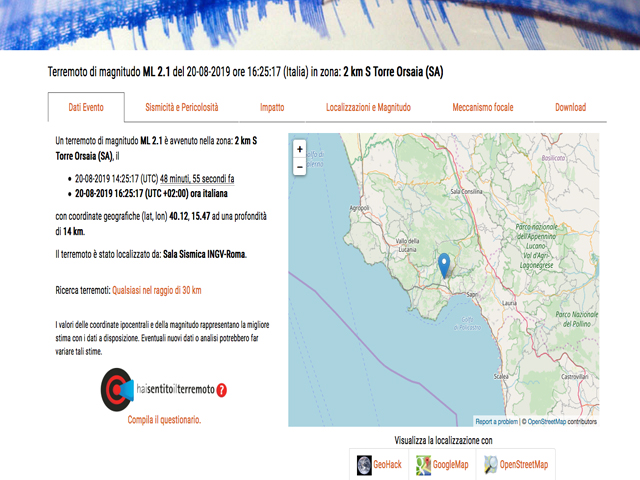Click the blue epicenter marker on map

445,264
